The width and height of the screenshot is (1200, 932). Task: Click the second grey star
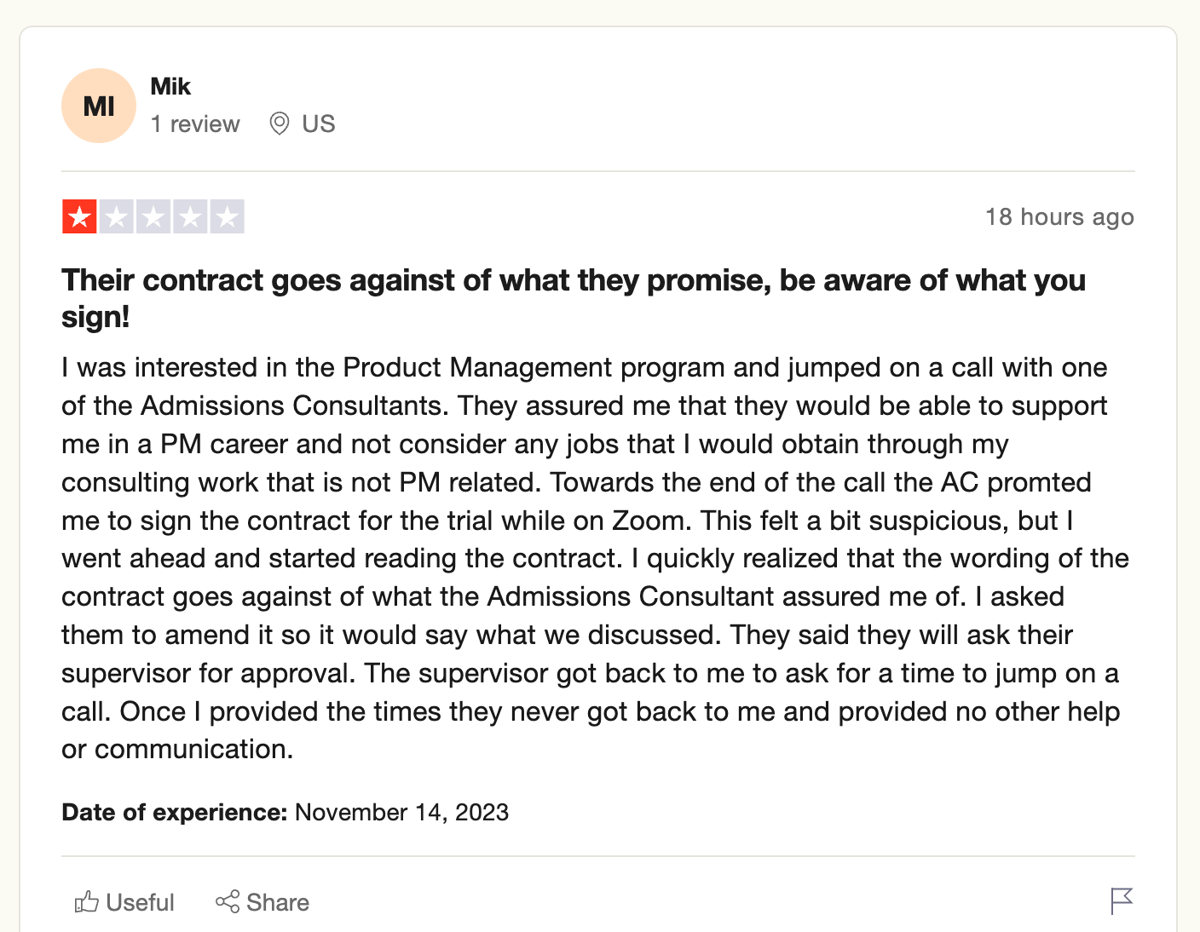116,217
